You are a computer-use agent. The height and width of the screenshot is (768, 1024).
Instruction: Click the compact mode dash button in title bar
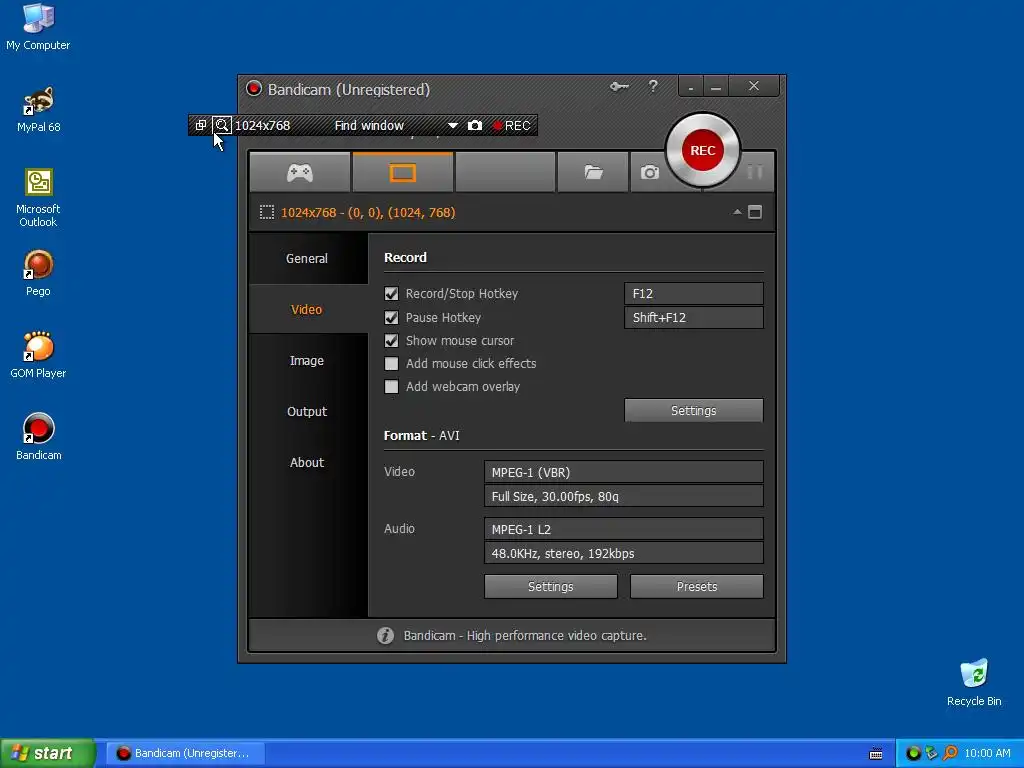691,86
